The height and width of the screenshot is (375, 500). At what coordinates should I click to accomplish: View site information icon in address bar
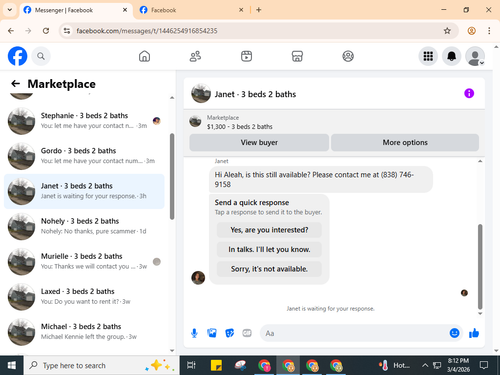click(67, 31)
